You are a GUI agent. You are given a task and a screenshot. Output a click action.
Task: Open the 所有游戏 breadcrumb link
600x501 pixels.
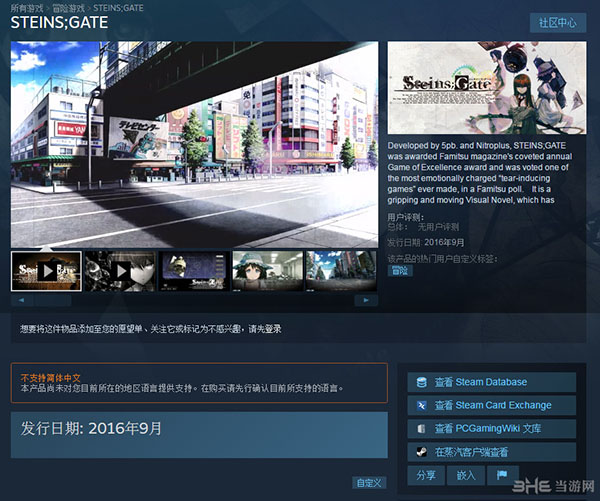tap(29, 6)
